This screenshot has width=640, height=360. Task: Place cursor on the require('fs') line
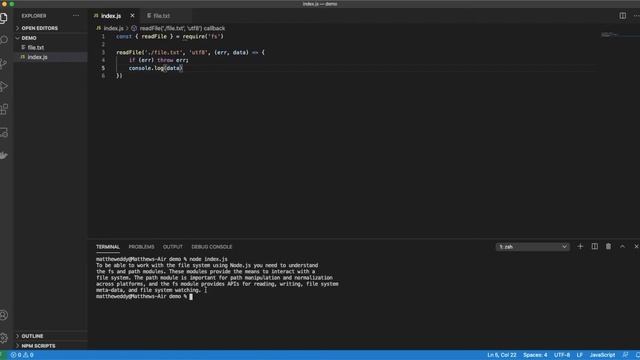[170, 36]
